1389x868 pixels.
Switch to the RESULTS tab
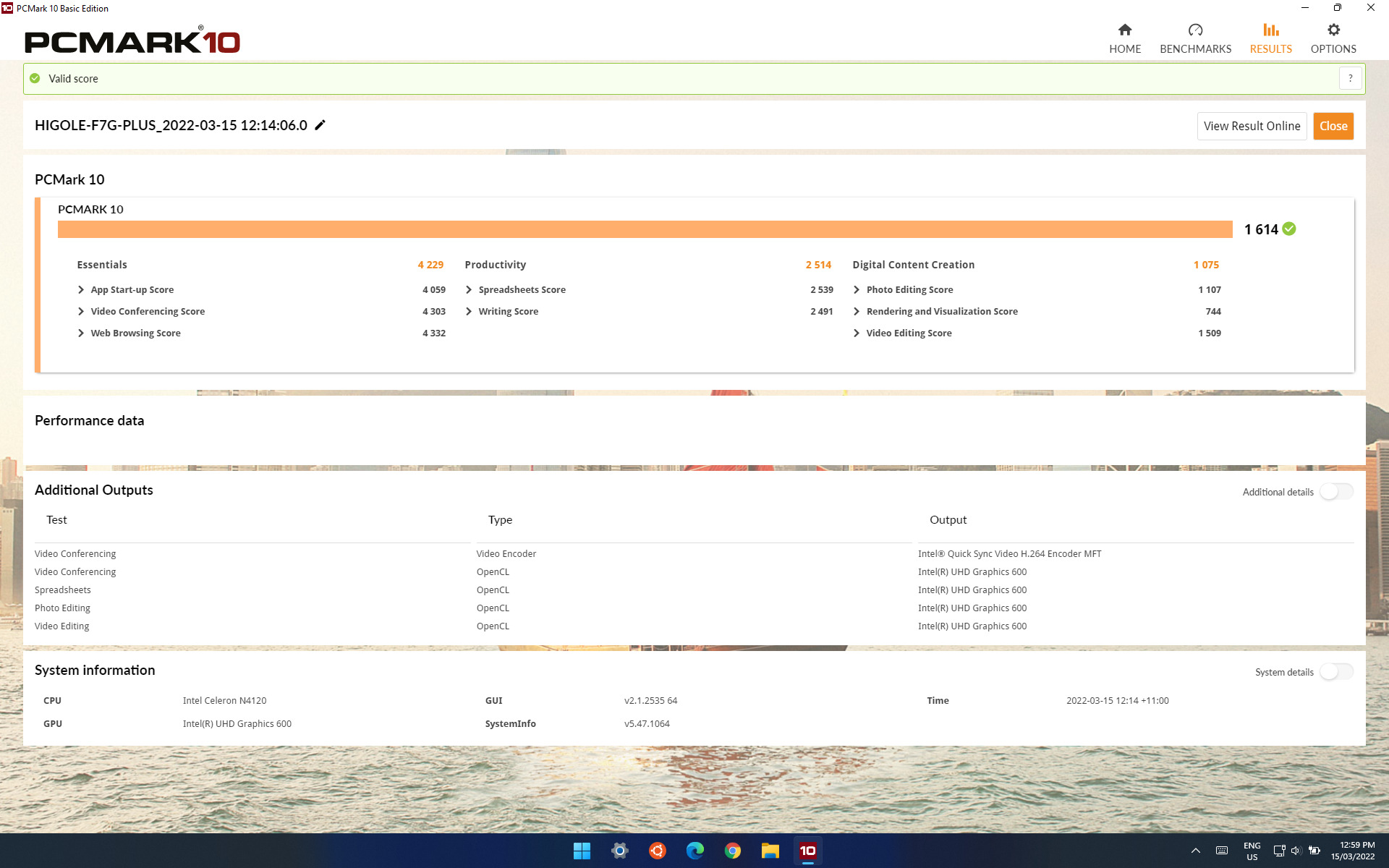click(x=1270, y=39)
